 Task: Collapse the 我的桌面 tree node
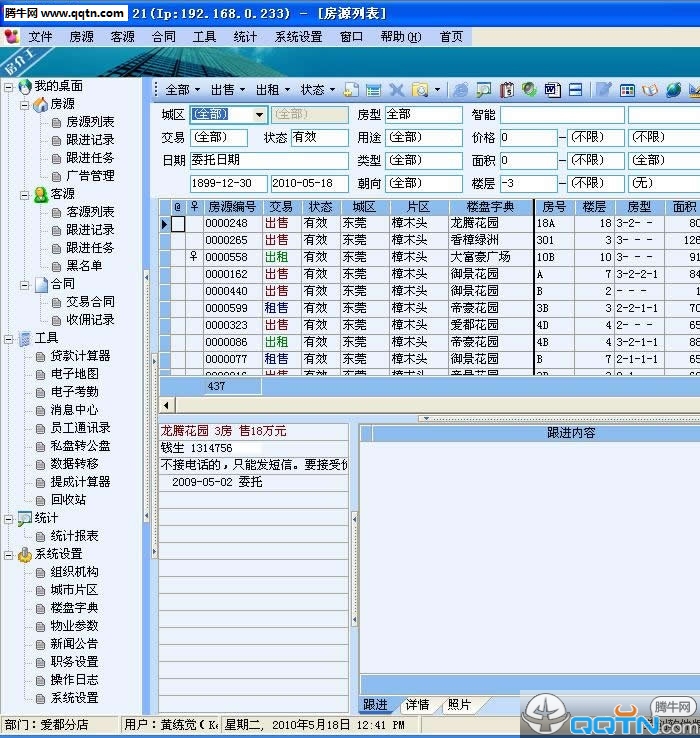click(8, 87)
